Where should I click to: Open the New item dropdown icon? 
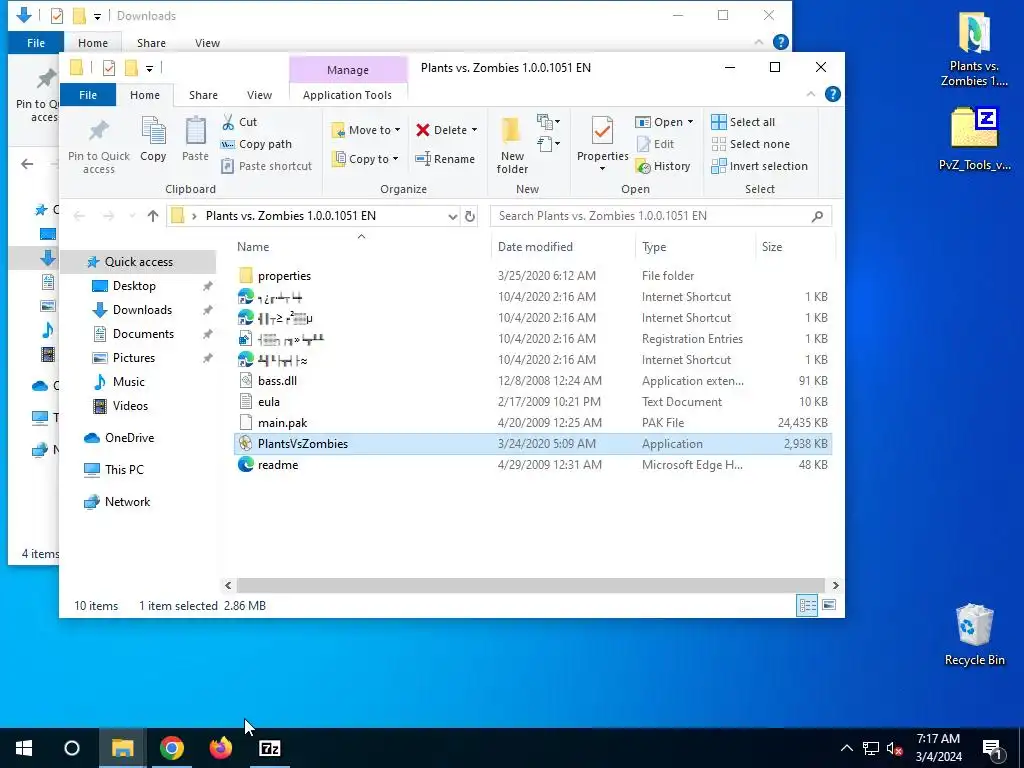tap(548, 121)
